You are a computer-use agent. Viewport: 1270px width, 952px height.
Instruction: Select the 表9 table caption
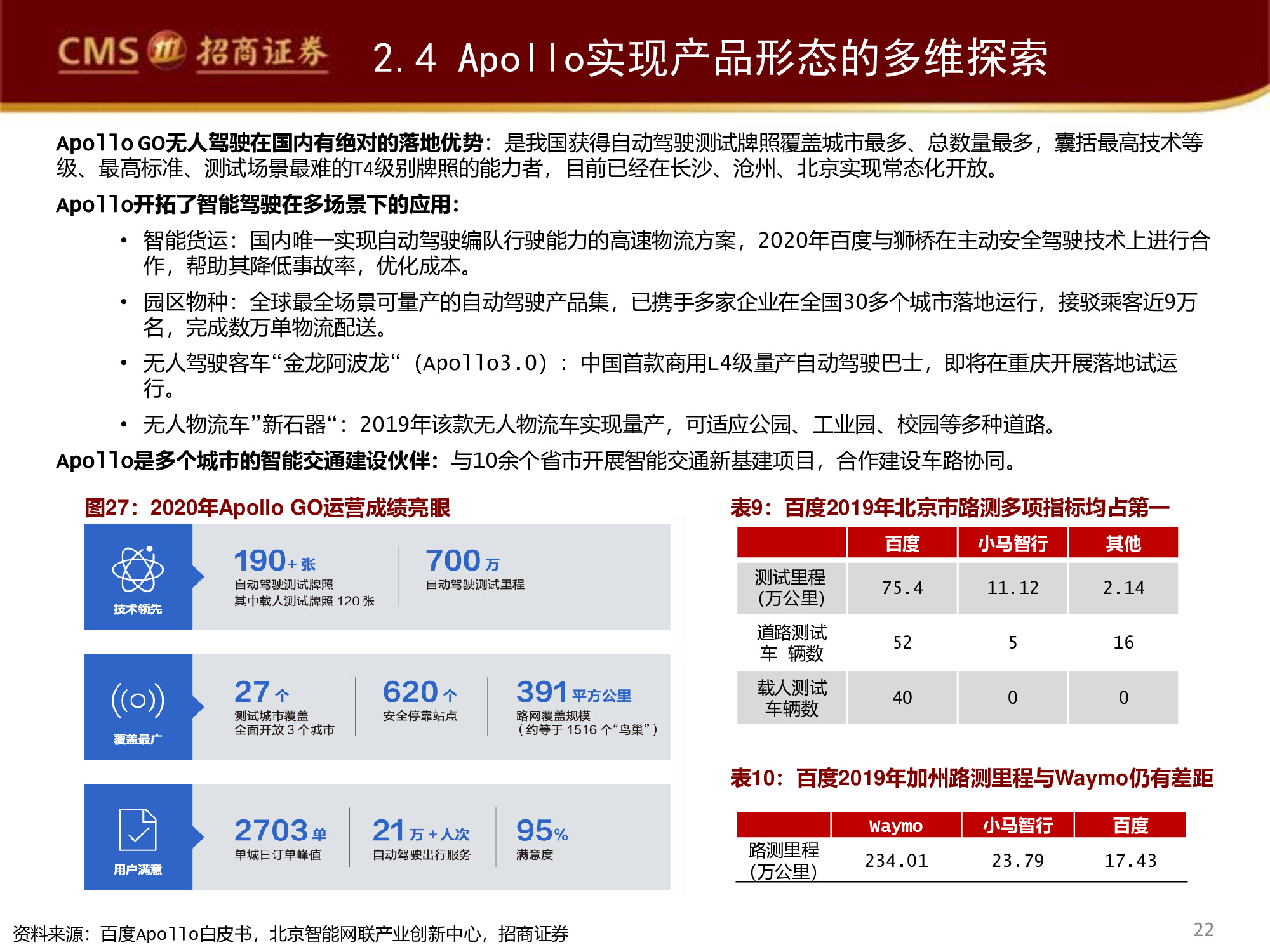[x=949, y=508]
